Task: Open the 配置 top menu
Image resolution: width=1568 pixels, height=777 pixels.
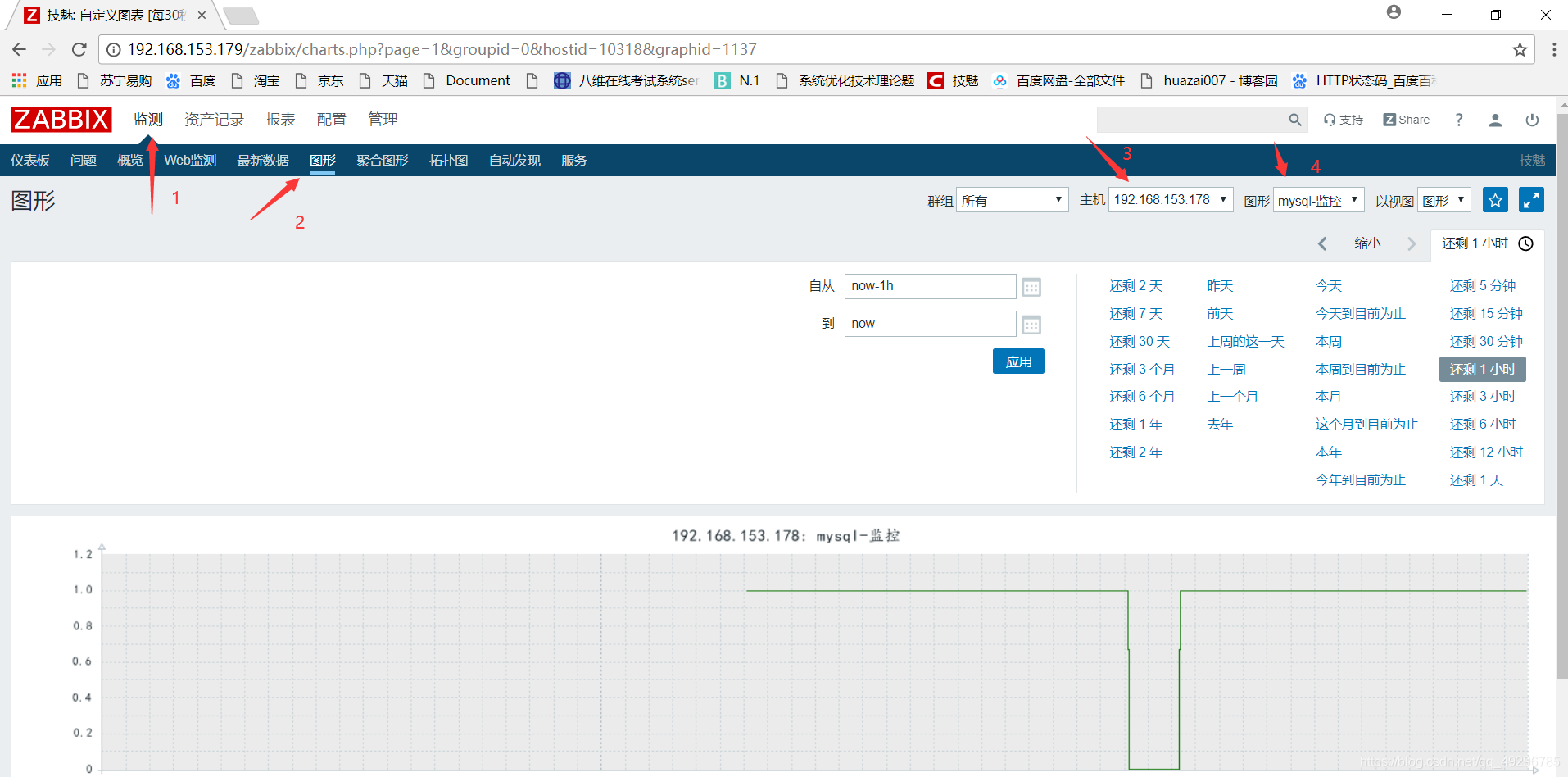Action: [x=331, y=120]
